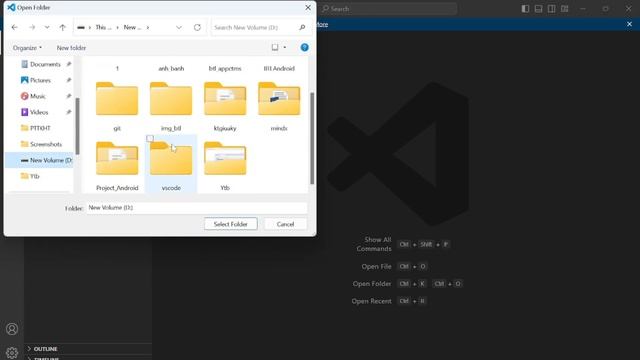
Task: Select PTTKHT folder in navigation pane
Action: tap(40, 128)
